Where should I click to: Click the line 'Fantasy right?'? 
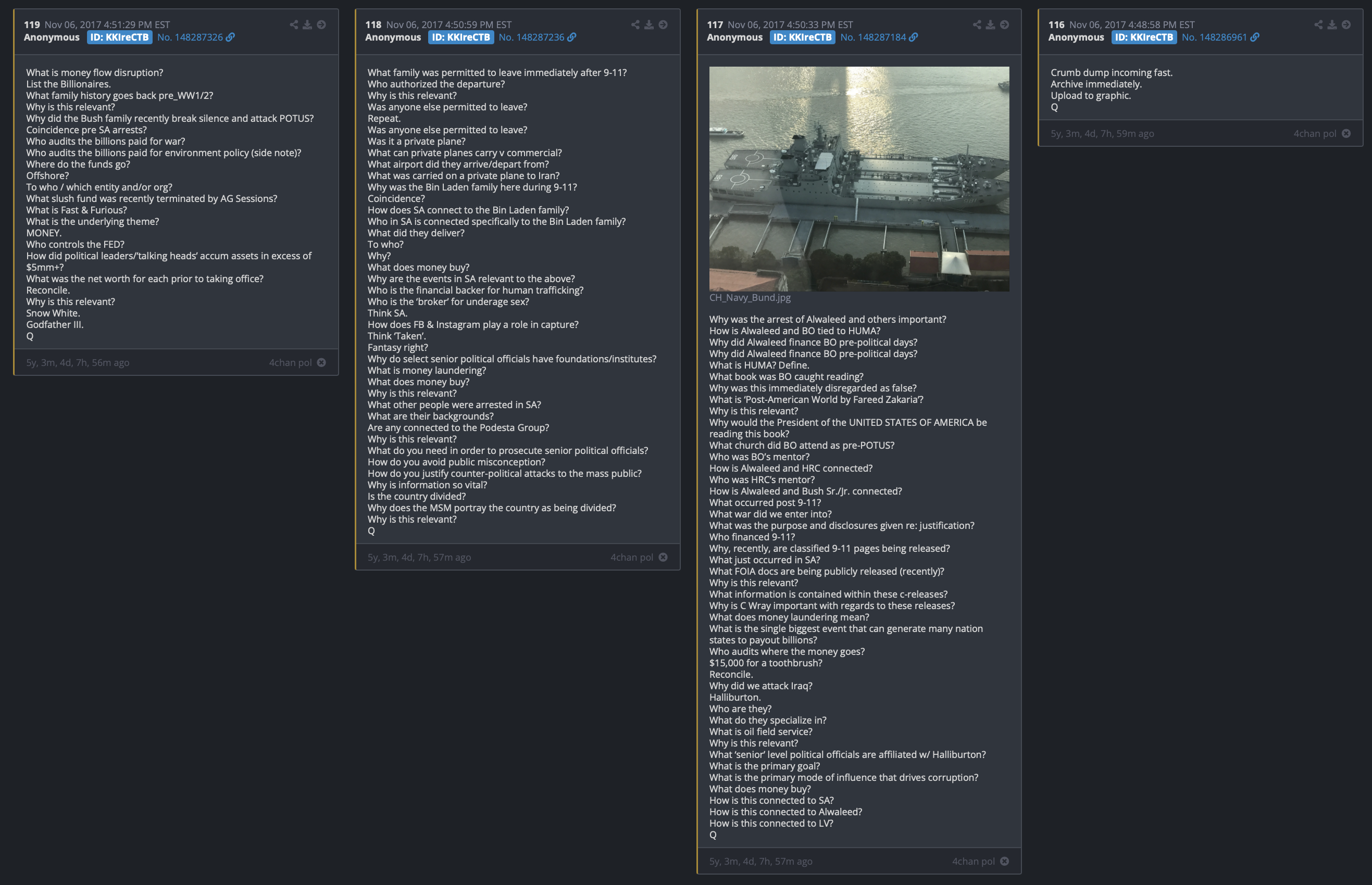398,348
